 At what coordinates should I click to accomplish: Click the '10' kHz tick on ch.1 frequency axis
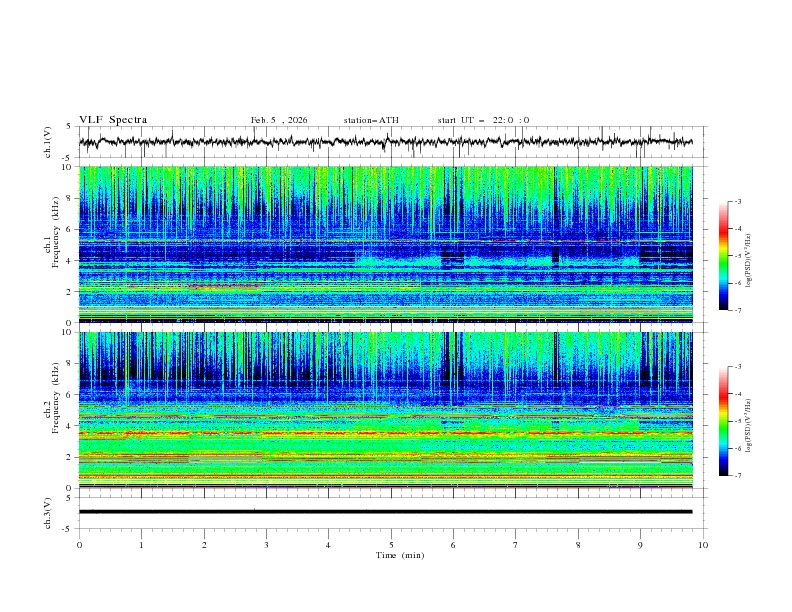pos(69,167)
